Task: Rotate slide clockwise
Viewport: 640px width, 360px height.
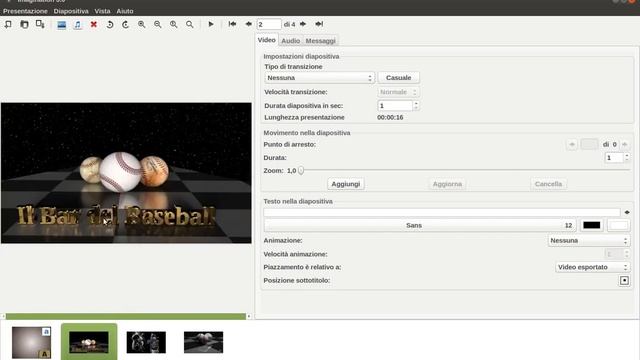Action: coord(125,25)
